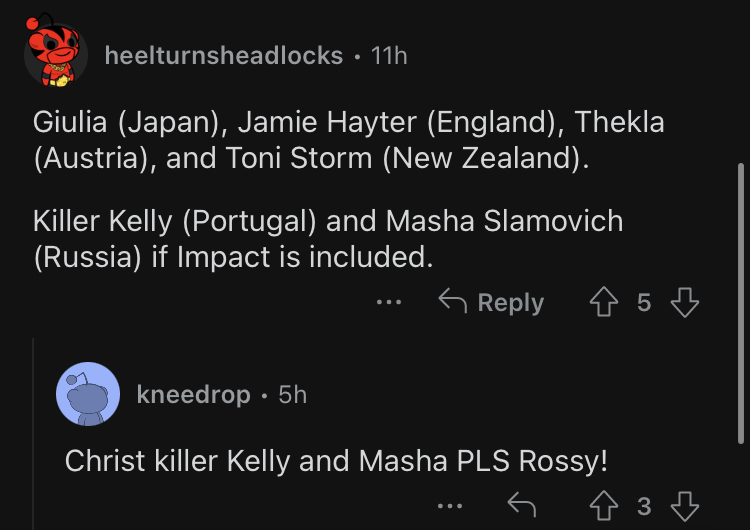Click the vote count 5 on top comment
The image size is (750, 530).
[x=644, y=302]
